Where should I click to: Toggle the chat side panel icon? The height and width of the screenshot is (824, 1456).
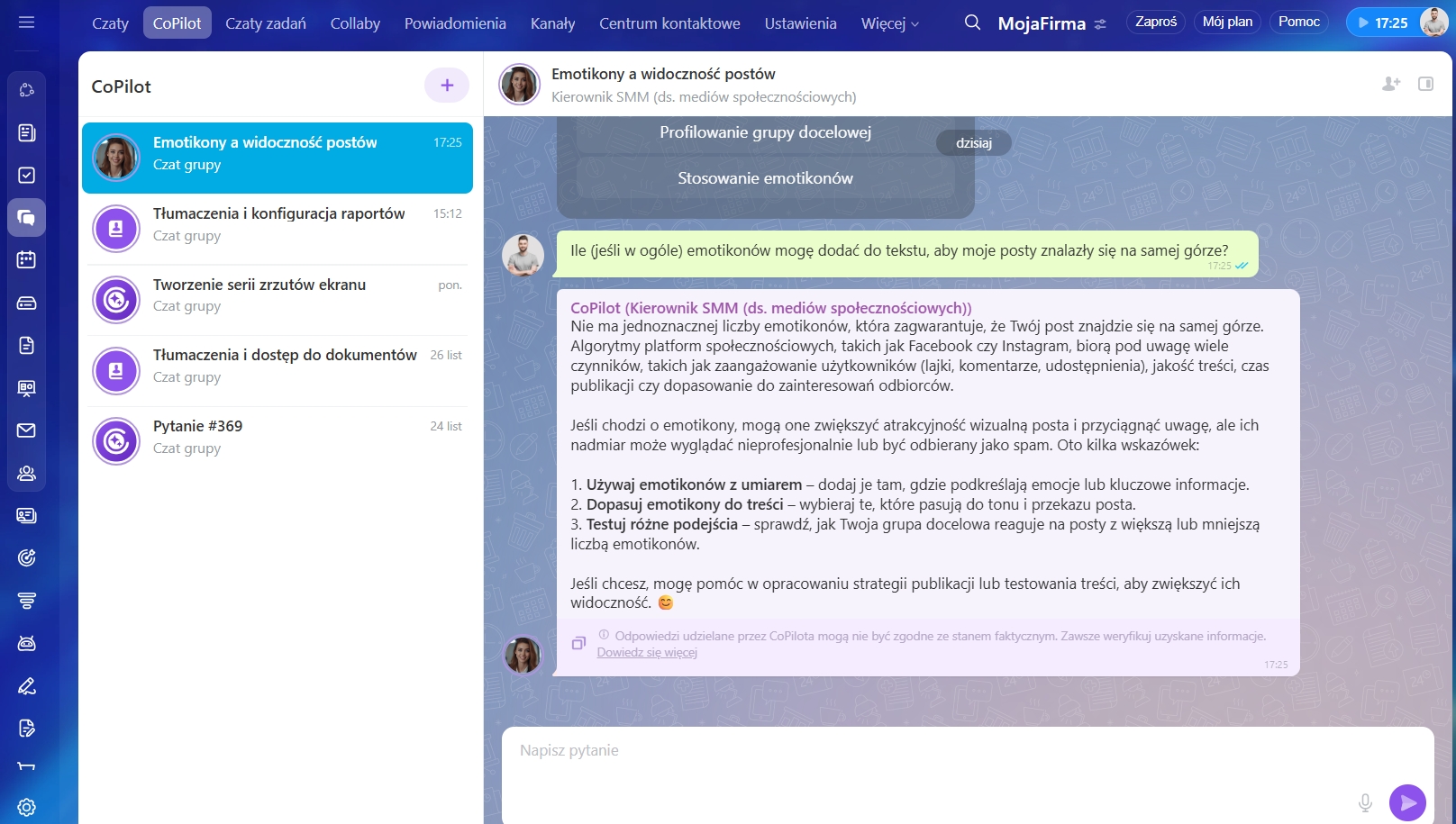coord(1425,84)
